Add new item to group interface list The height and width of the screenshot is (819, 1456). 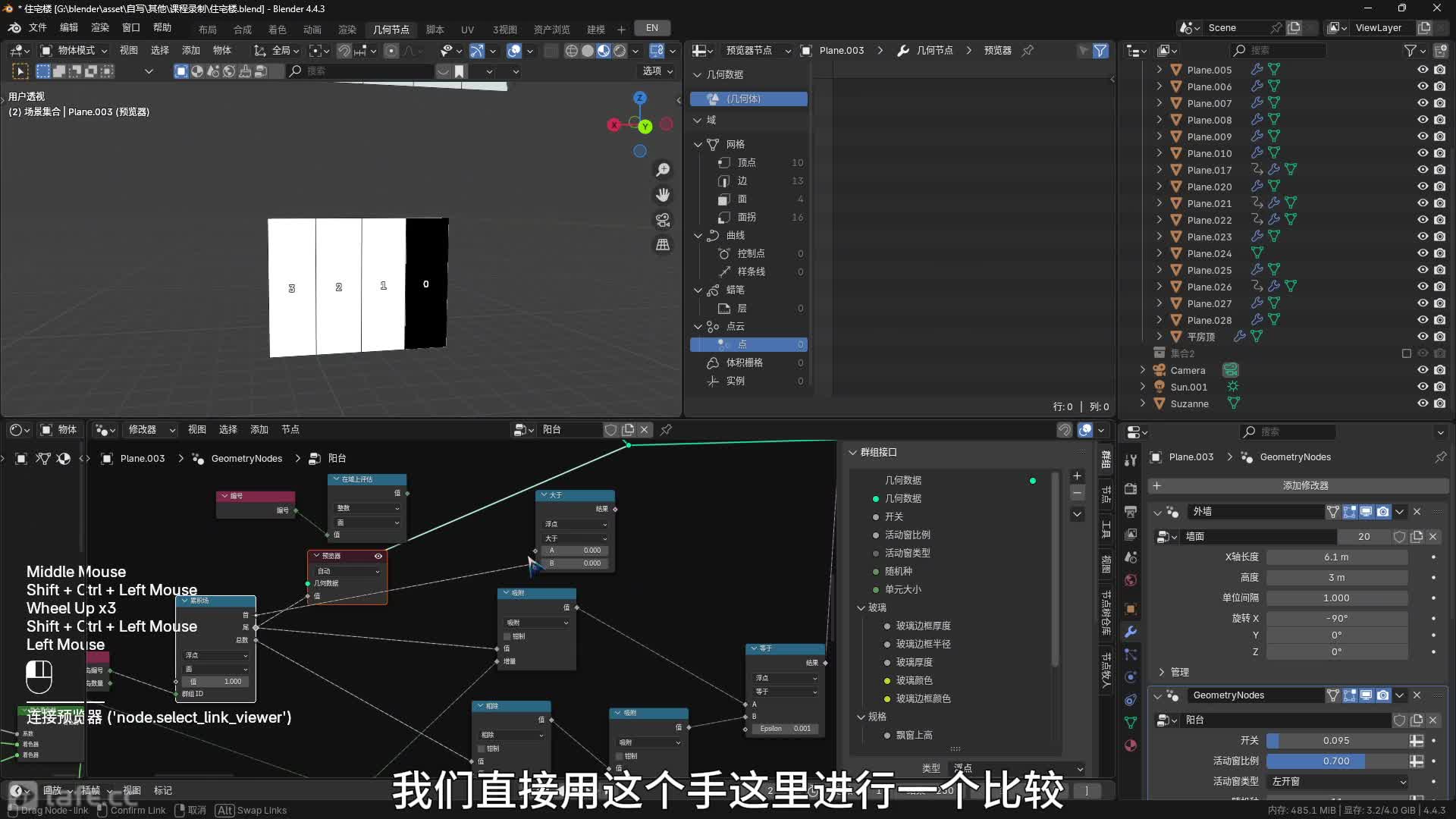(1077, 476)
